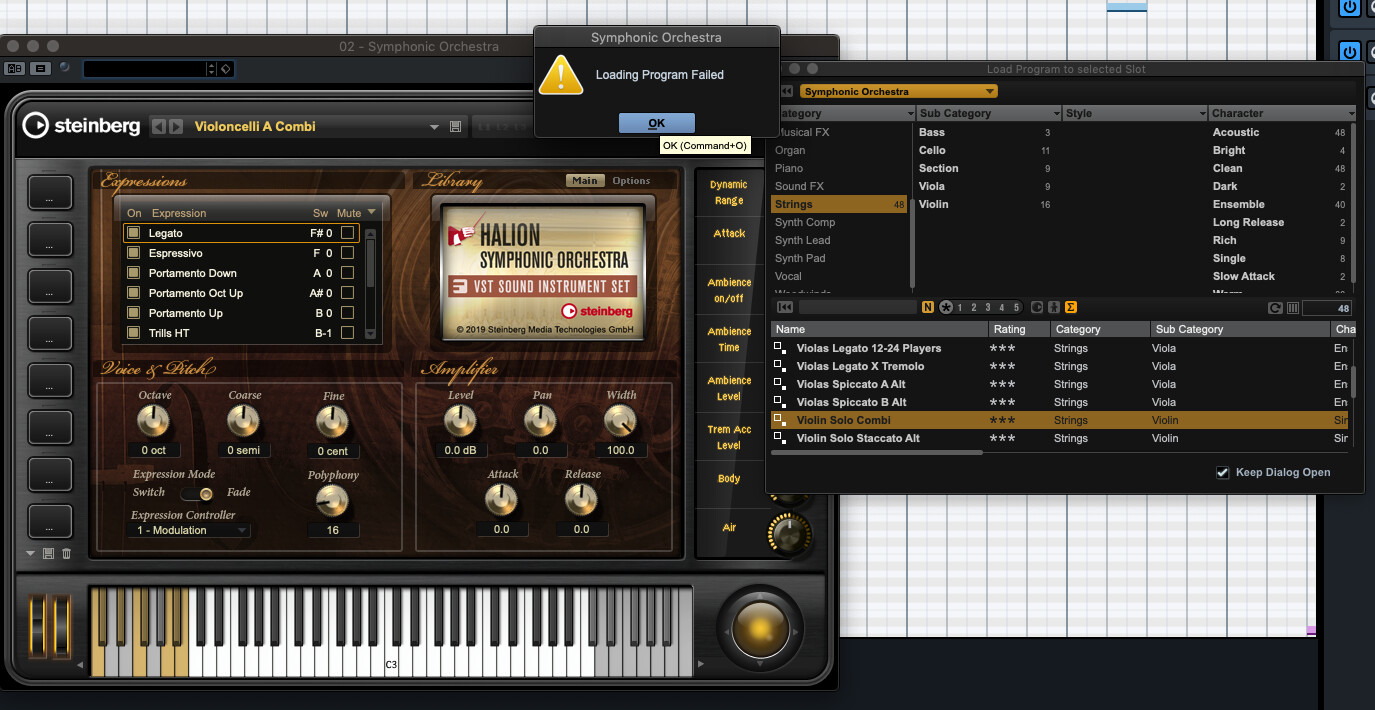This screenshot has height=710, width=1375.
Task: Toggle the On checkbox for Espressivo
Action: 133,253
